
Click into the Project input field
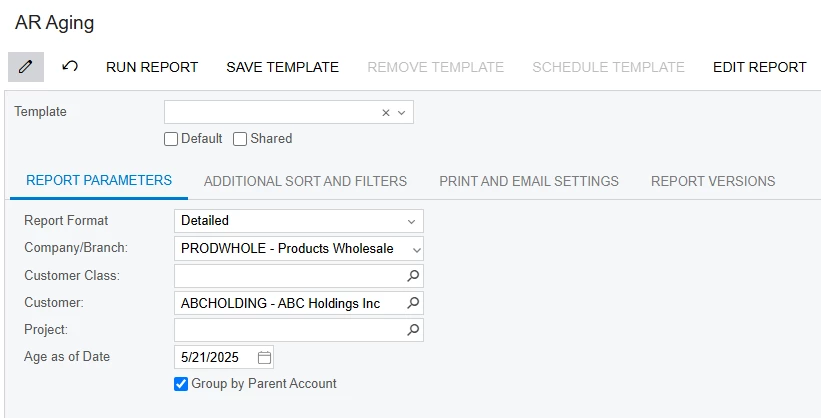tap(289, 329)
